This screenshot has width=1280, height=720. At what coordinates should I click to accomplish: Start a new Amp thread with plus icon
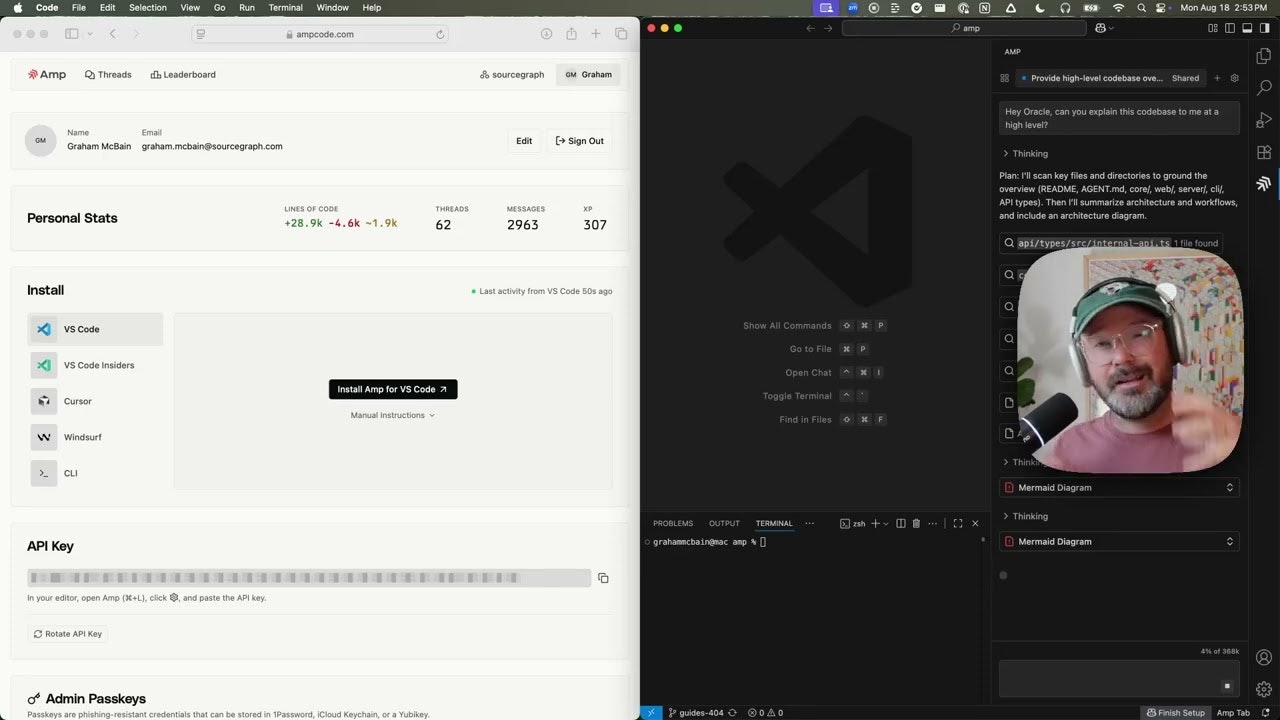(1217, 78)
